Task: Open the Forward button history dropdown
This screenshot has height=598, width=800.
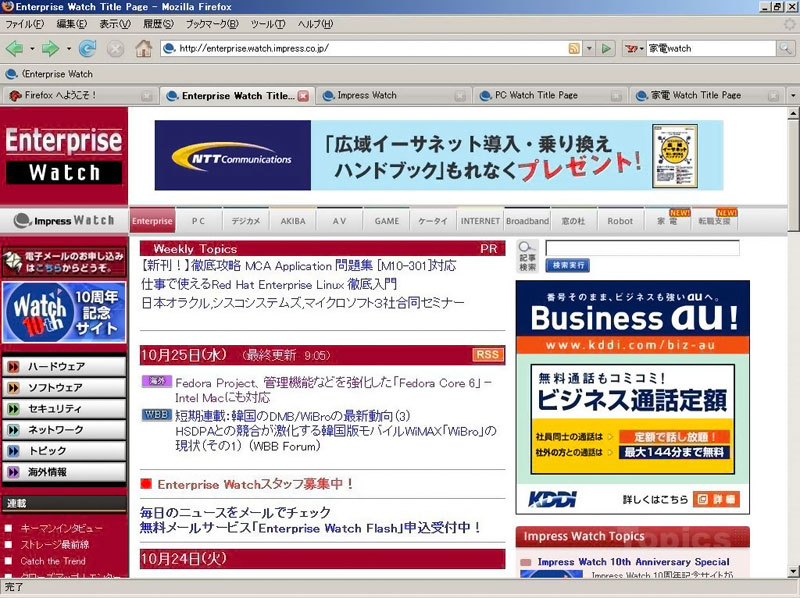Action: (x=68, y=49)
